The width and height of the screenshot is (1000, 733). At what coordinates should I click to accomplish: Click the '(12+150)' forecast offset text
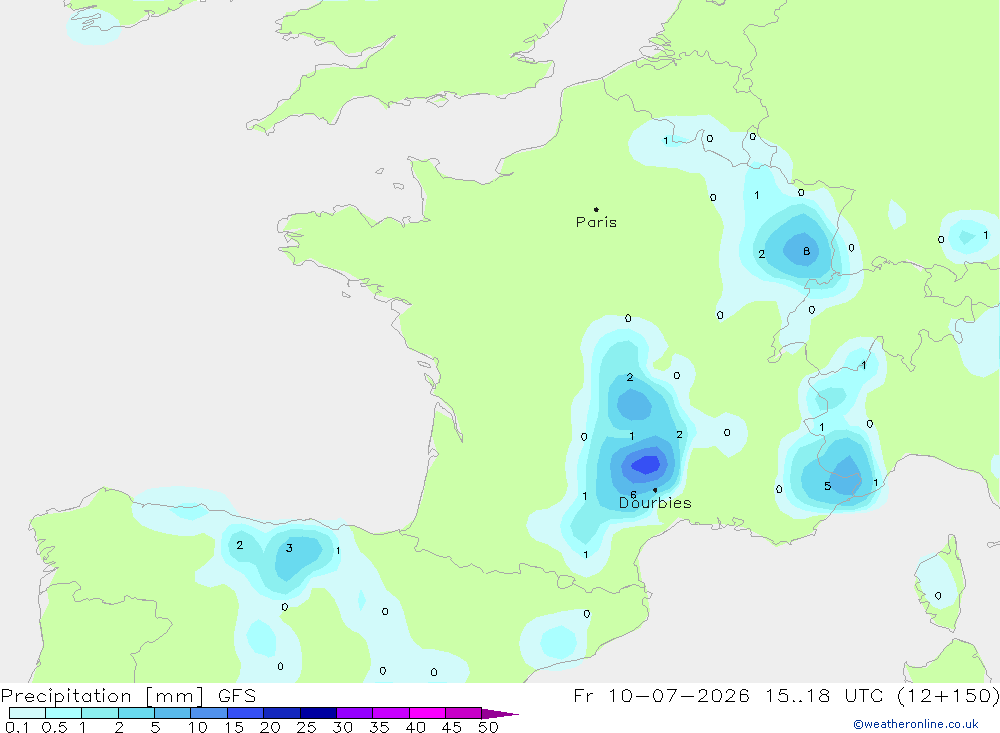(948, 695)
